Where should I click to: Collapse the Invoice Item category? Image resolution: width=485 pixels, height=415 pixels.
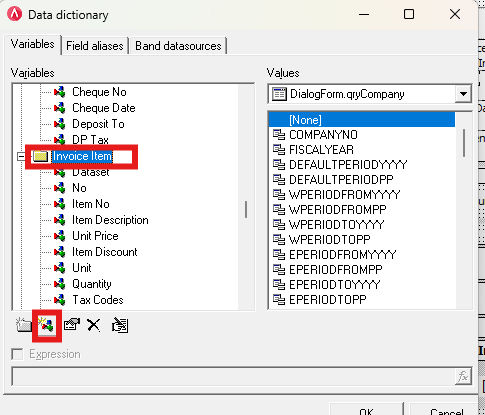tap(21, 156)
